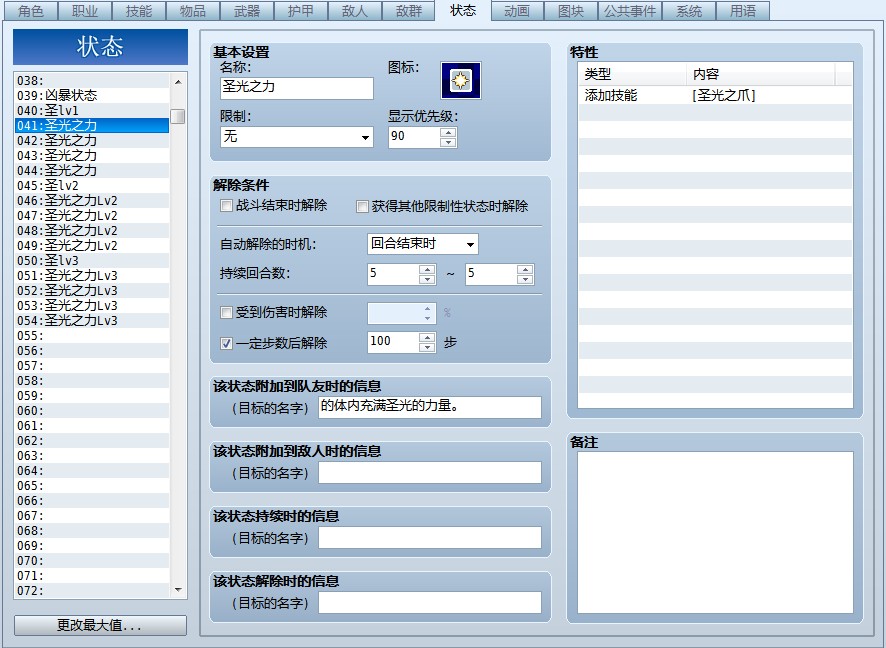Image resolution: width=886 pixels, height=648 pixels.
Task: Click the state list scroll up arrow
Action: coord(178,82)
